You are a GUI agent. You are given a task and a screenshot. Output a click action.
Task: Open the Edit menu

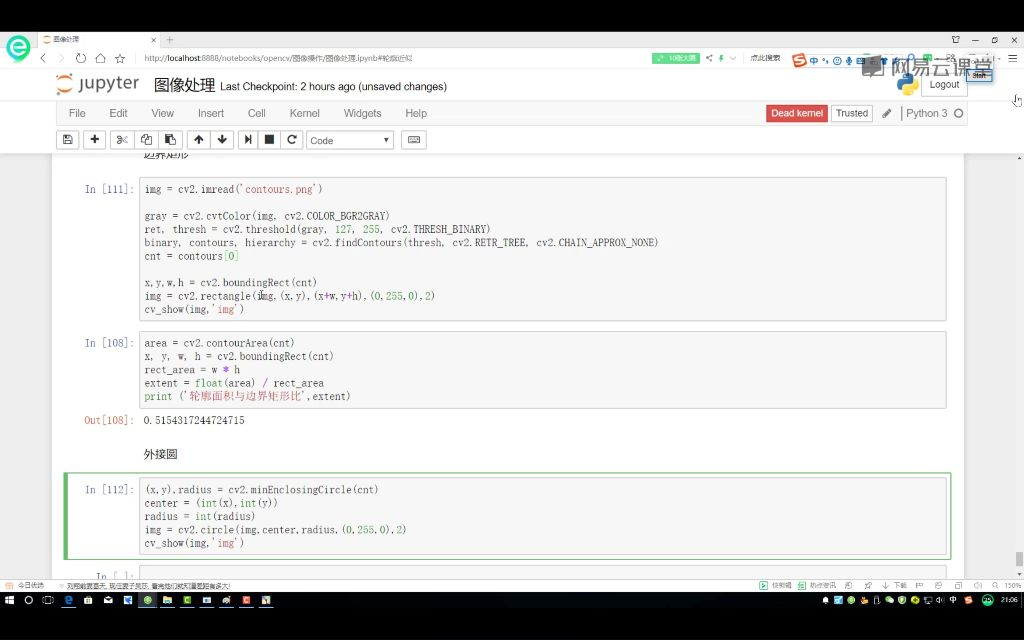pos(118,113)
